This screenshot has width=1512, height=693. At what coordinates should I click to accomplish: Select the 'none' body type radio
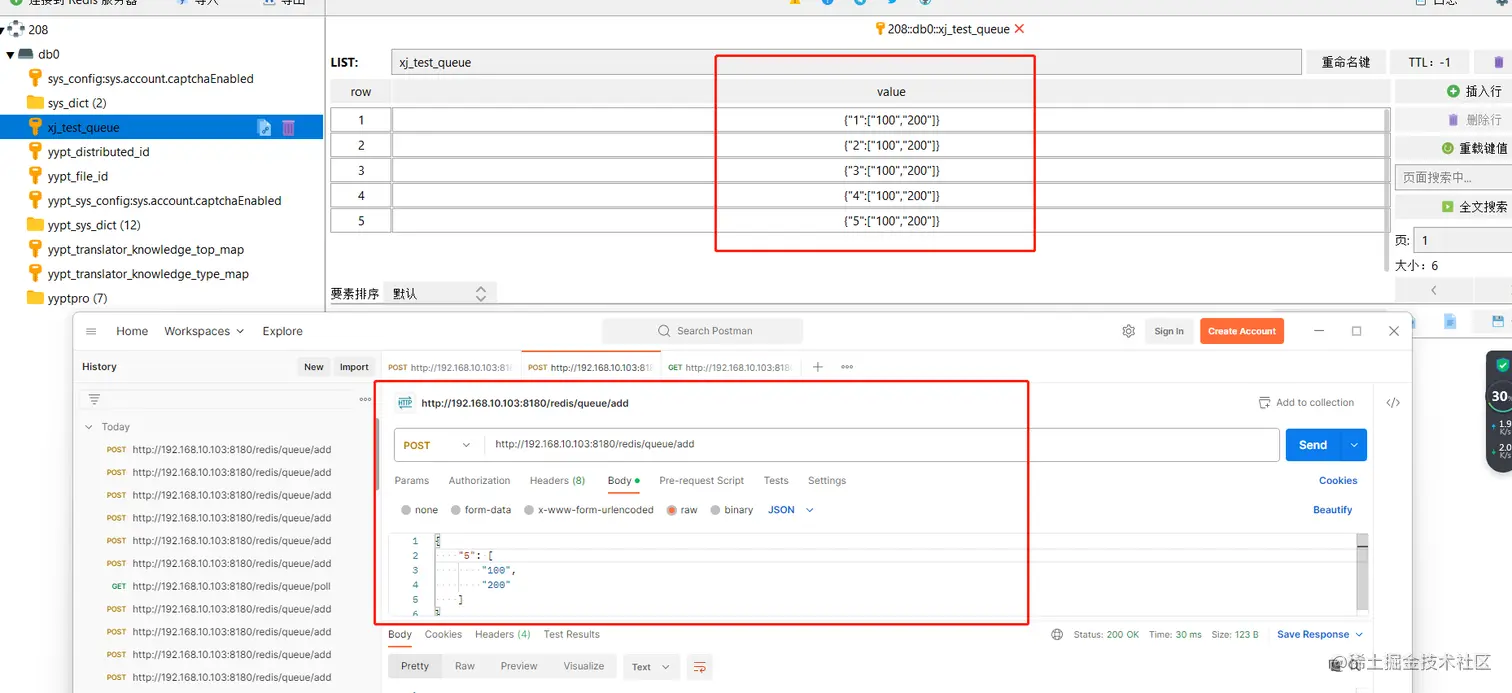coord(406,510)
